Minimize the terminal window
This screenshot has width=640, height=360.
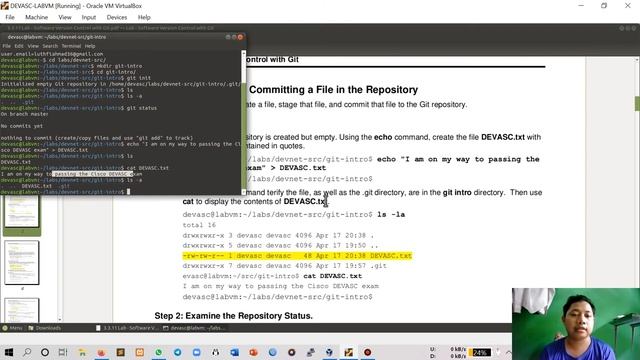coord(228,37)
